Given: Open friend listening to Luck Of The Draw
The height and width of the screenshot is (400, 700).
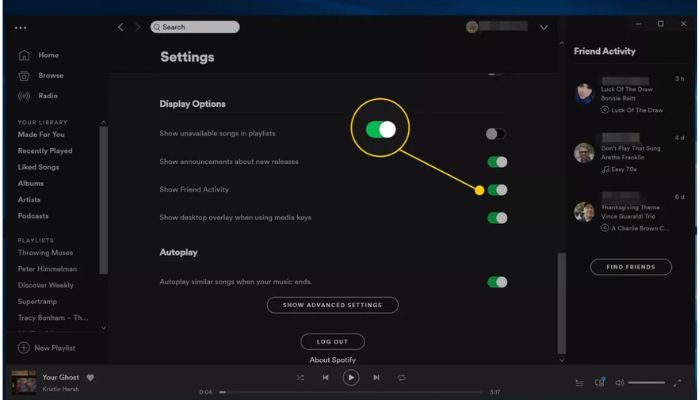Looking at the screenshot, I should 584,93.
